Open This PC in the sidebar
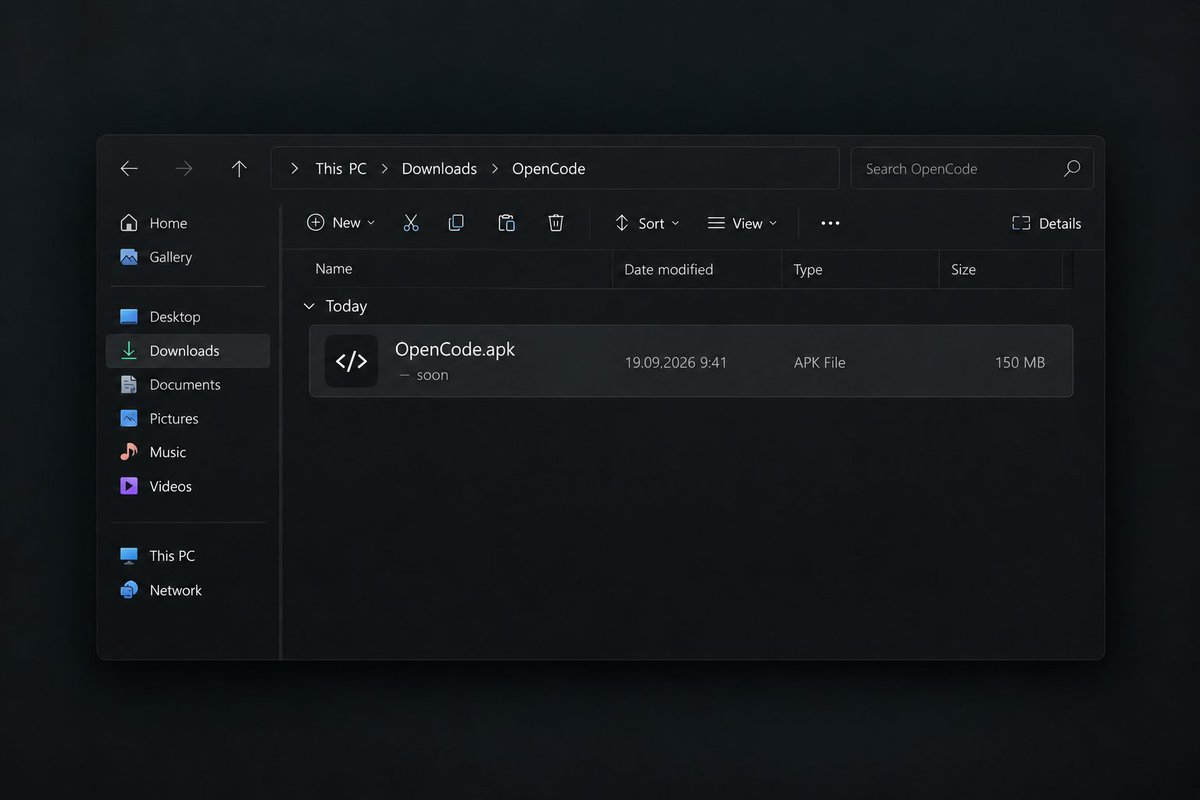Screen dimensions: 1200x800 (188, 556)
